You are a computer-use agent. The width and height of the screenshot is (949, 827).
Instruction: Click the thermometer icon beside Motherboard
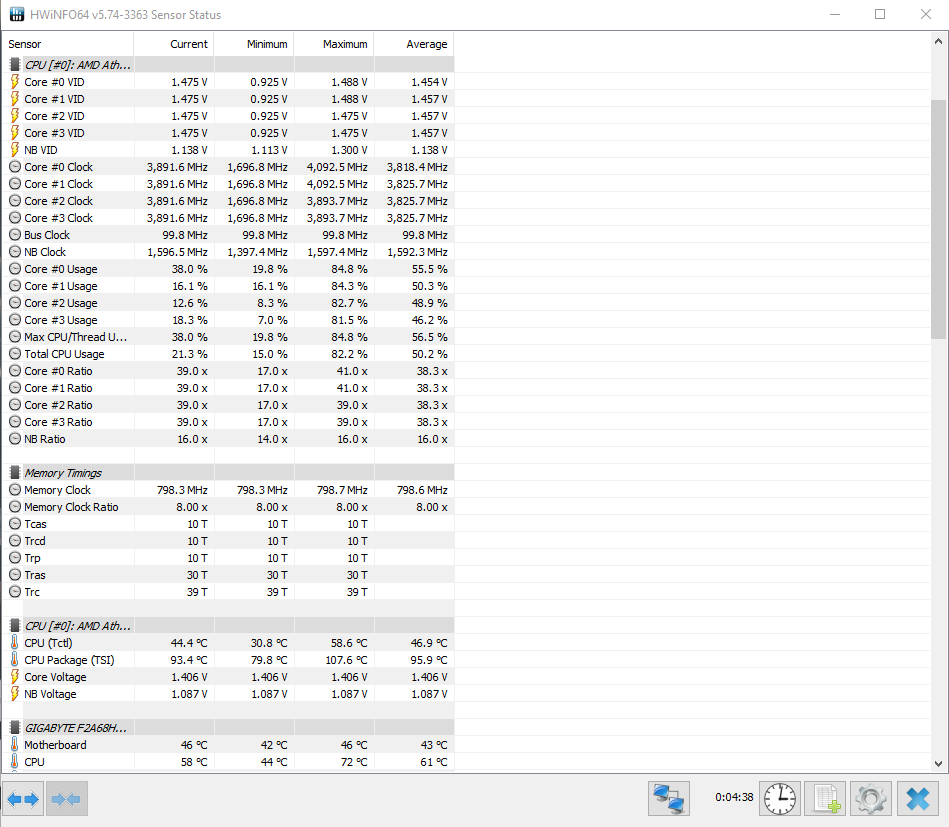[15, 745]
